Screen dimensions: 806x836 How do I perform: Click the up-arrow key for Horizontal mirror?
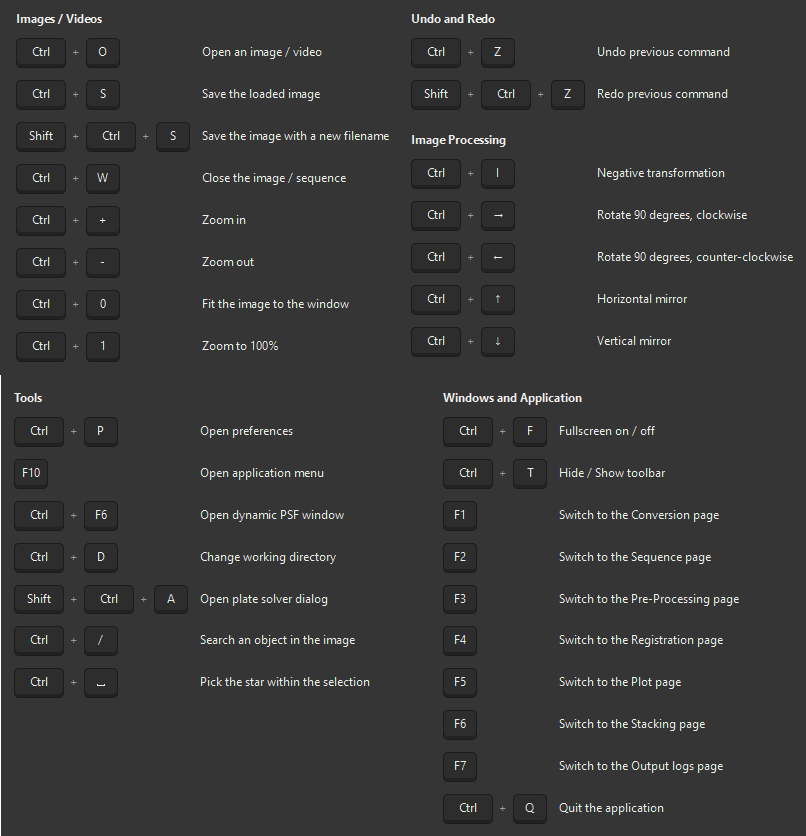[x=498, y=299]
